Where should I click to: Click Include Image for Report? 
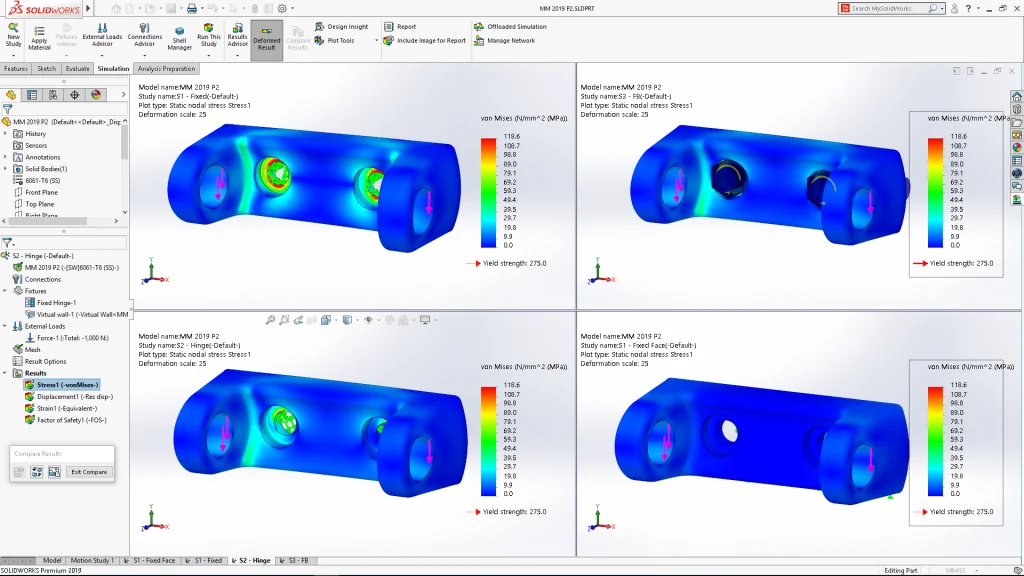[x=424, y=40]
